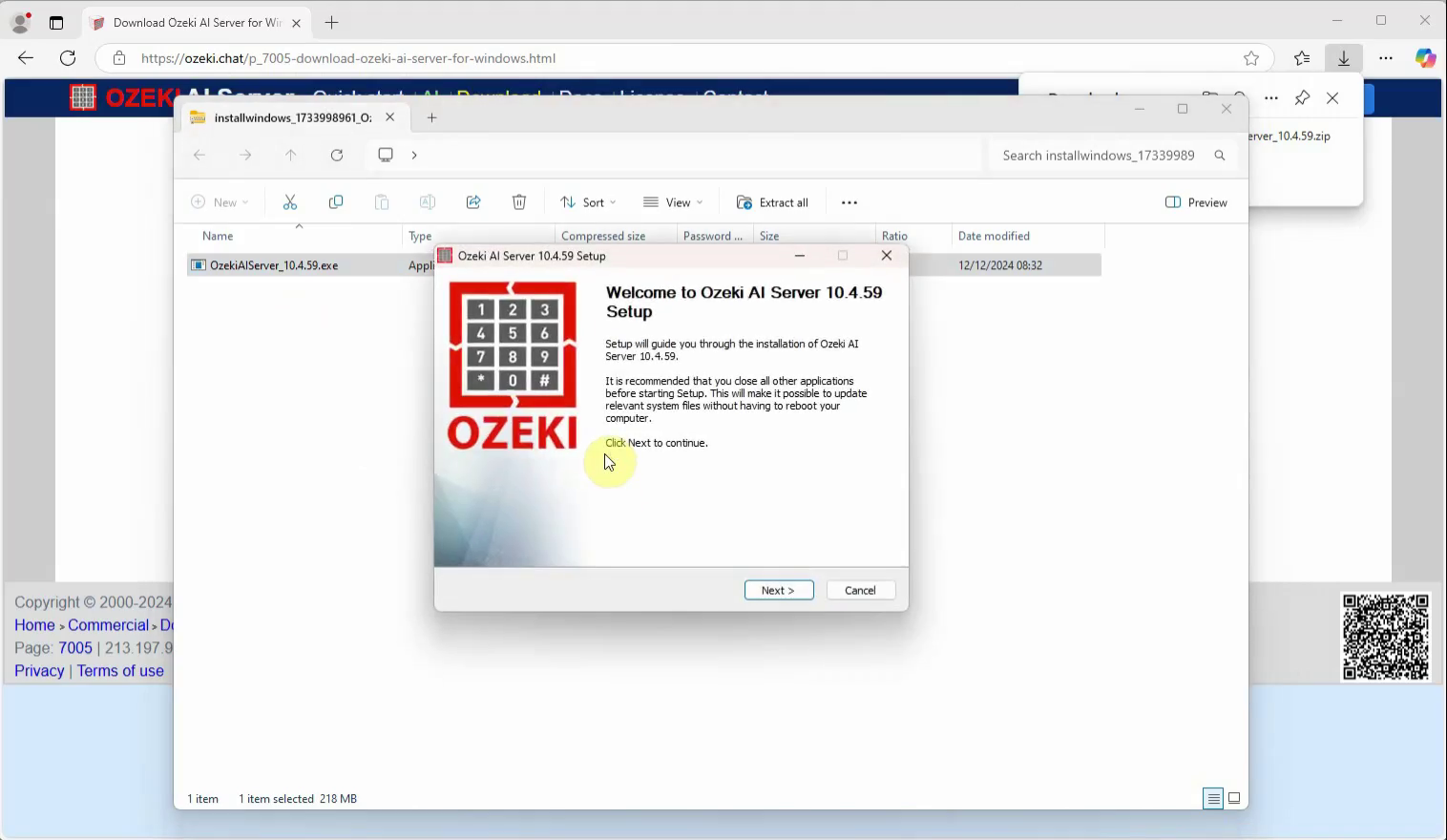This screenshot has height=840, width=1447.
Task: Select the Download Ozeki AI Server browser tab
Action: tap(196, 22)
